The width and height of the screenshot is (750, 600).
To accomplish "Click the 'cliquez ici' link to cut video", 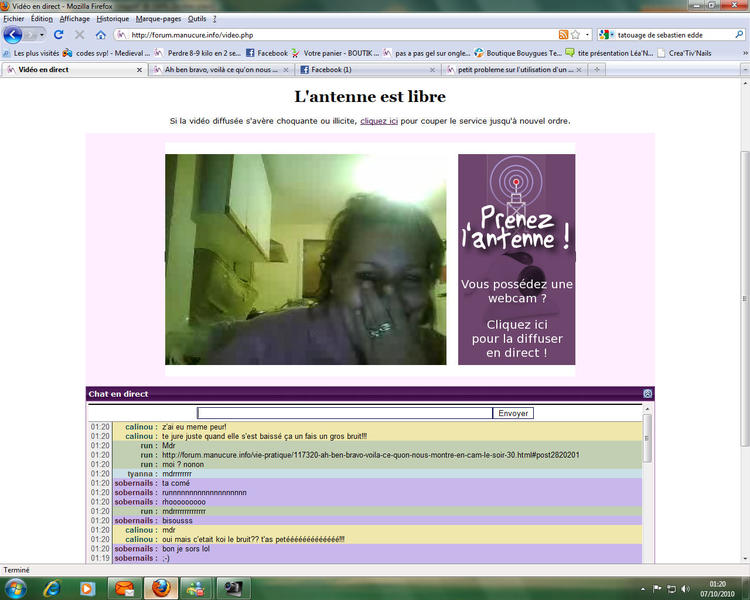I will pos(379,121).
